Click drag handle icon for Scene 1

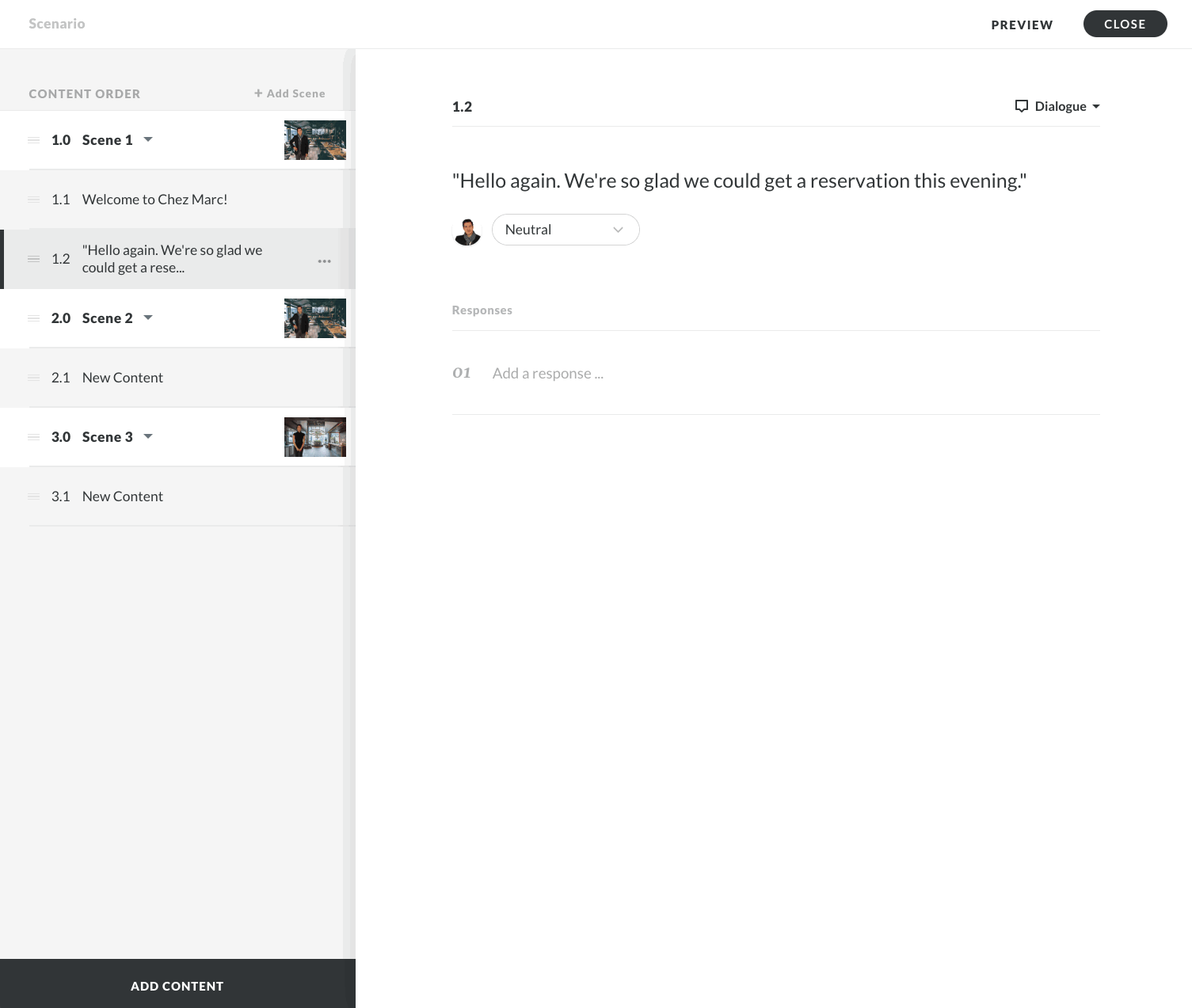pyautogui.click(x=34, y=140)
